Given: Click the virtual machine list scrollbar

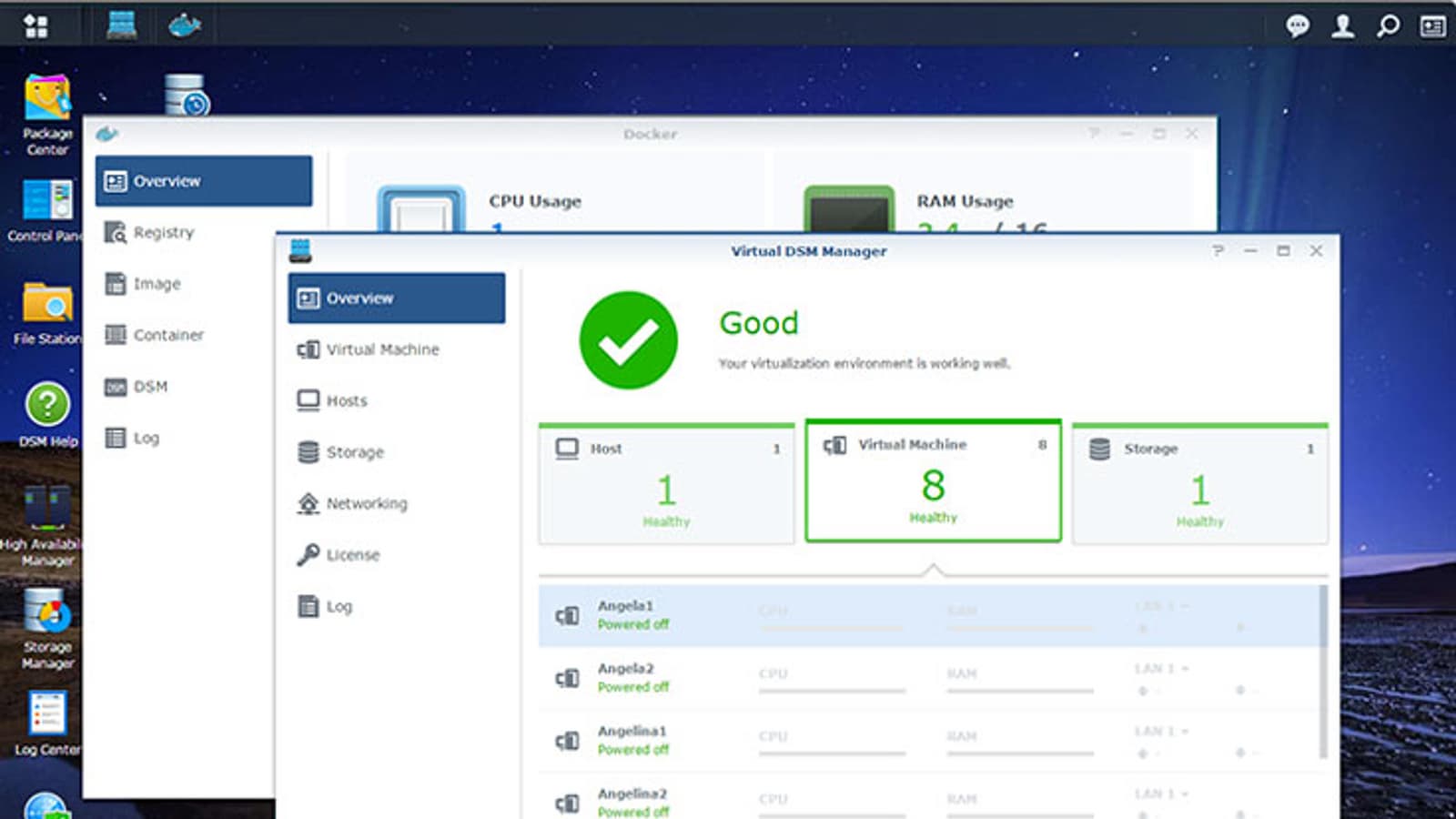Looking at the screenshot, I should [x=1324, y=672].
